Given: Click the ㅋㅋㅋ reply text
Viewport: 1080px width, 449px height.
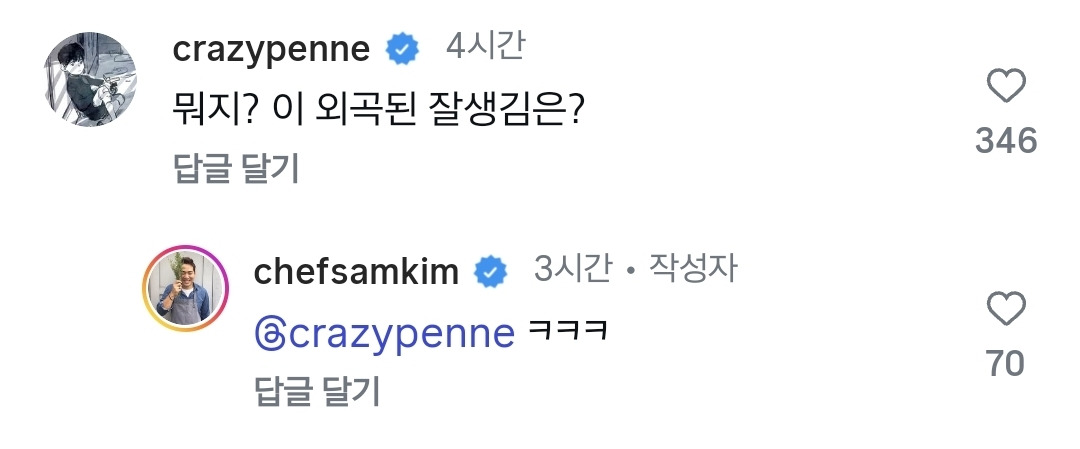Looking at the screenshot, I should [568, 333].
